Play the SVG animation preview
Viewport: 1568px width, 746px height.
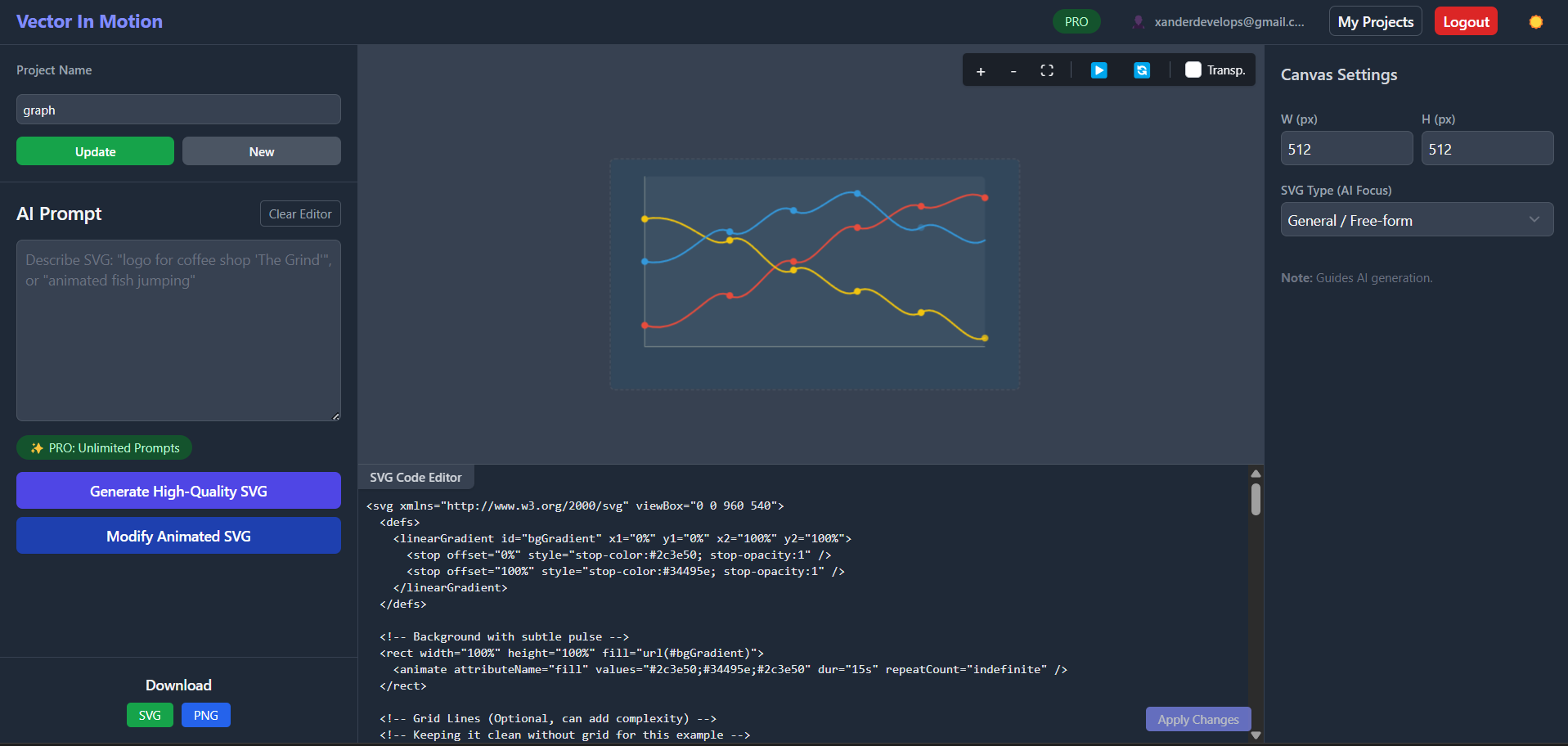coord(1098,70)
